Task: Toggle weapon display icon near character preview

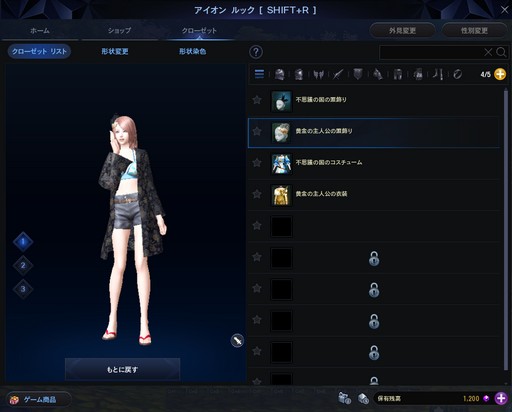Action: 237,340
